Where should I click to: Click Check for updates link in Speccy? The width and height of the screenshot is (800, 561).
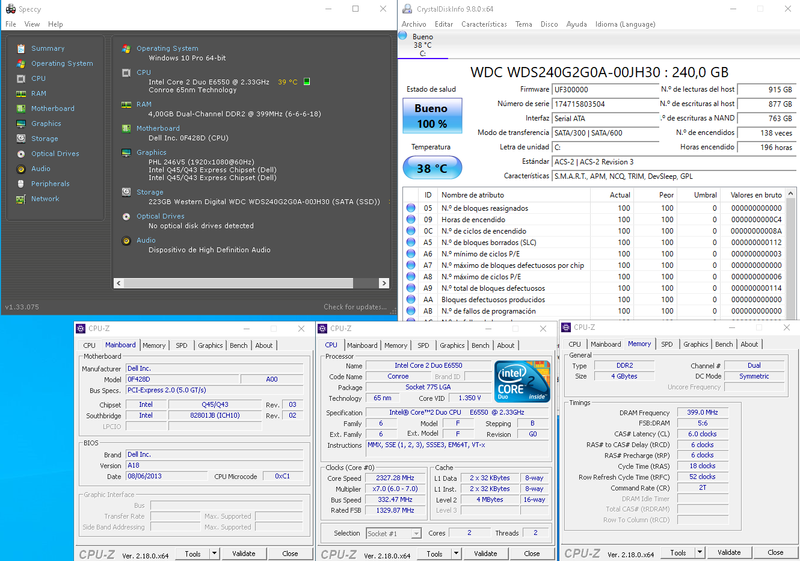coord(355,307)
